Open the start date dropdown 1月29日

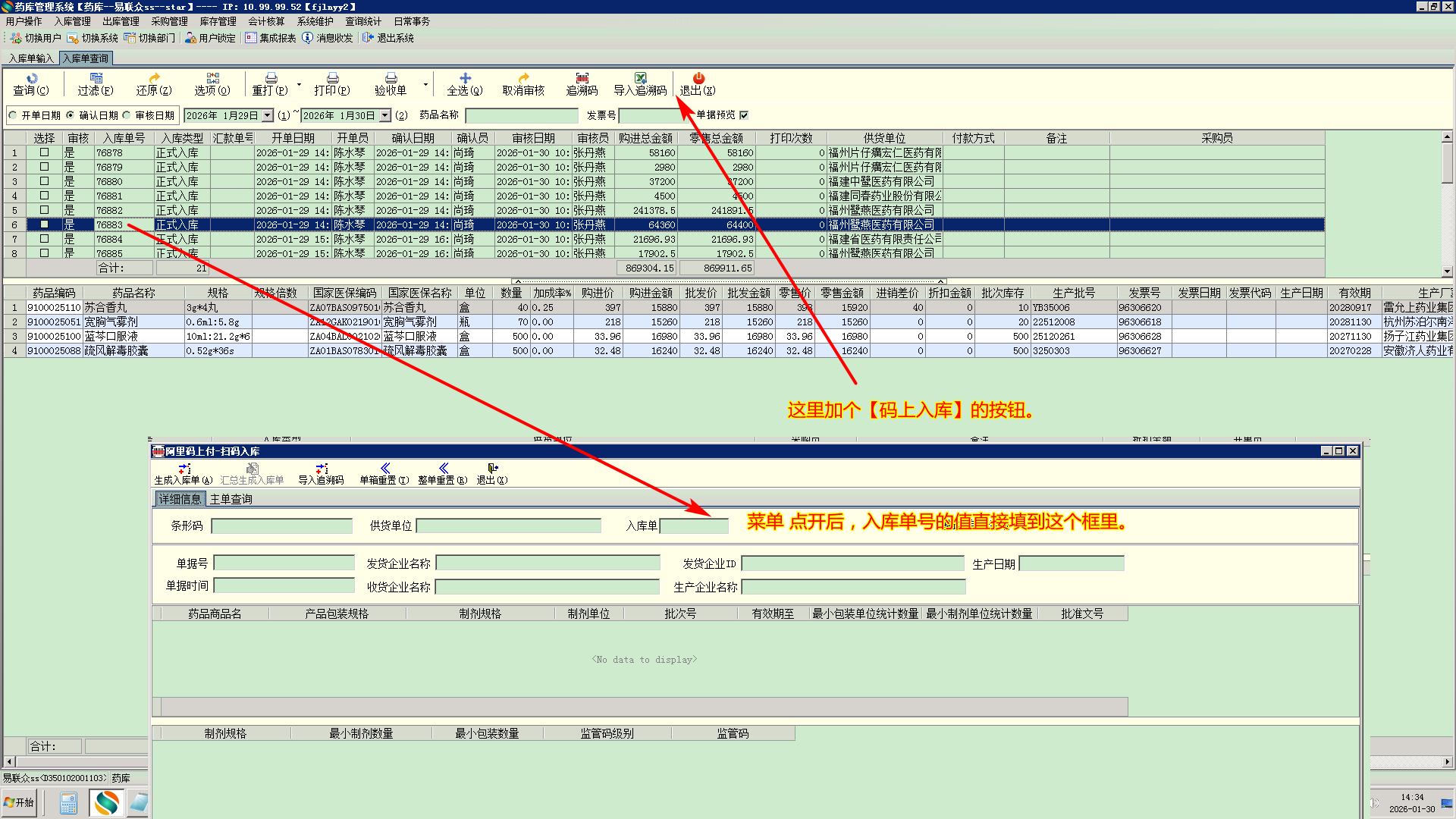(268, 116)
